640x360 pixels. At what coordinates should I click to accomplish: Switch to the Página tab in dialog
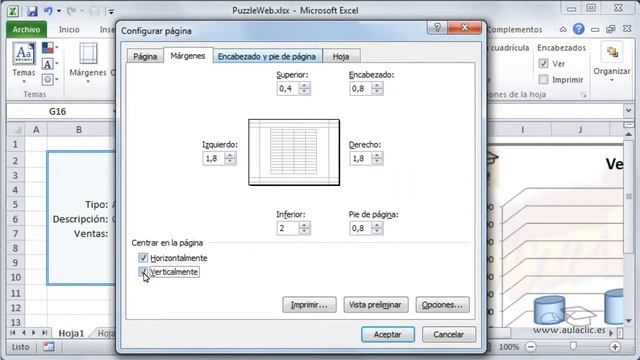(x=145, y=56)
